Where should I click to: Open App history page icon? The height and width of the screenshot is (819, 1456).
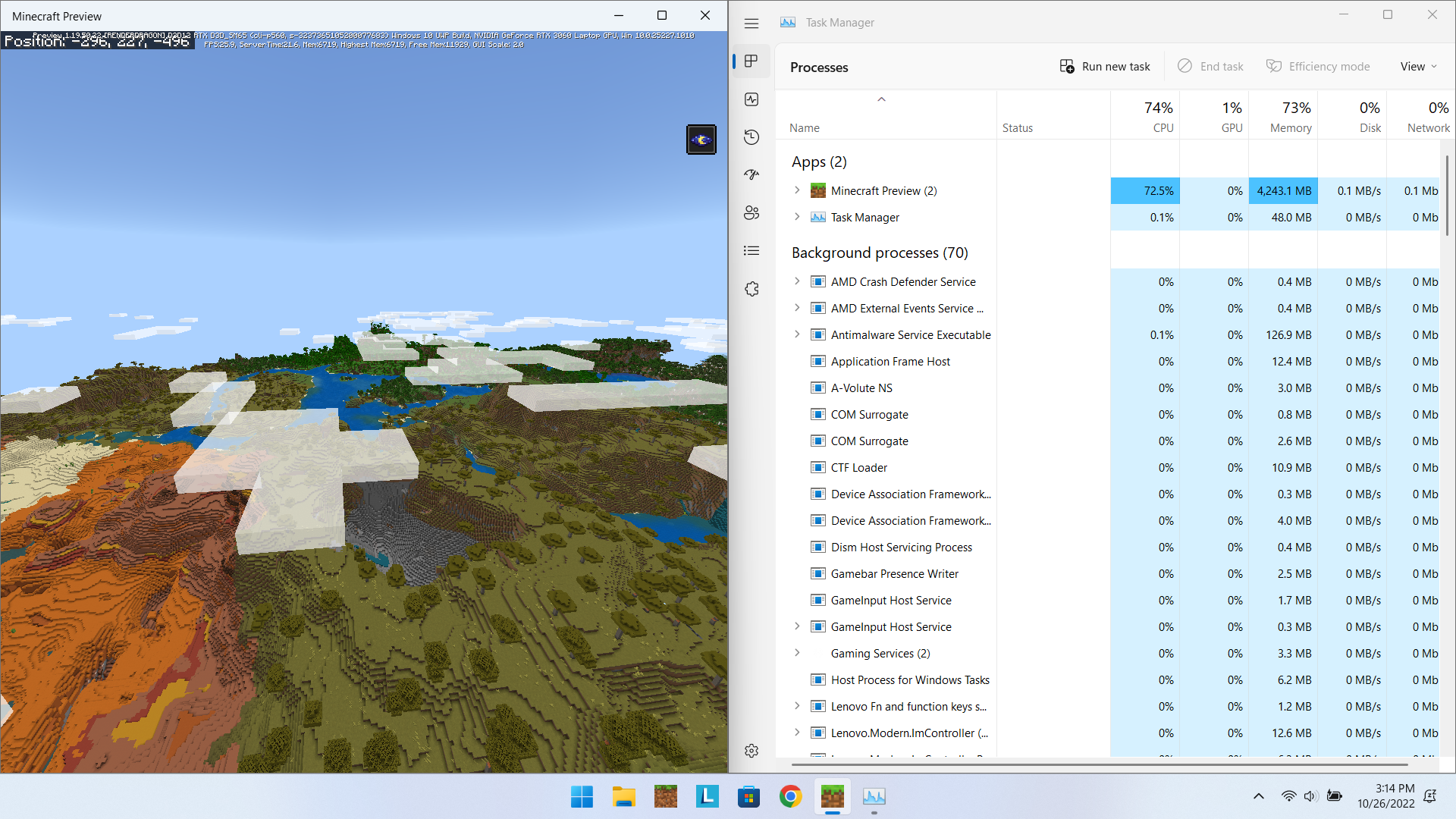point(752,137)
